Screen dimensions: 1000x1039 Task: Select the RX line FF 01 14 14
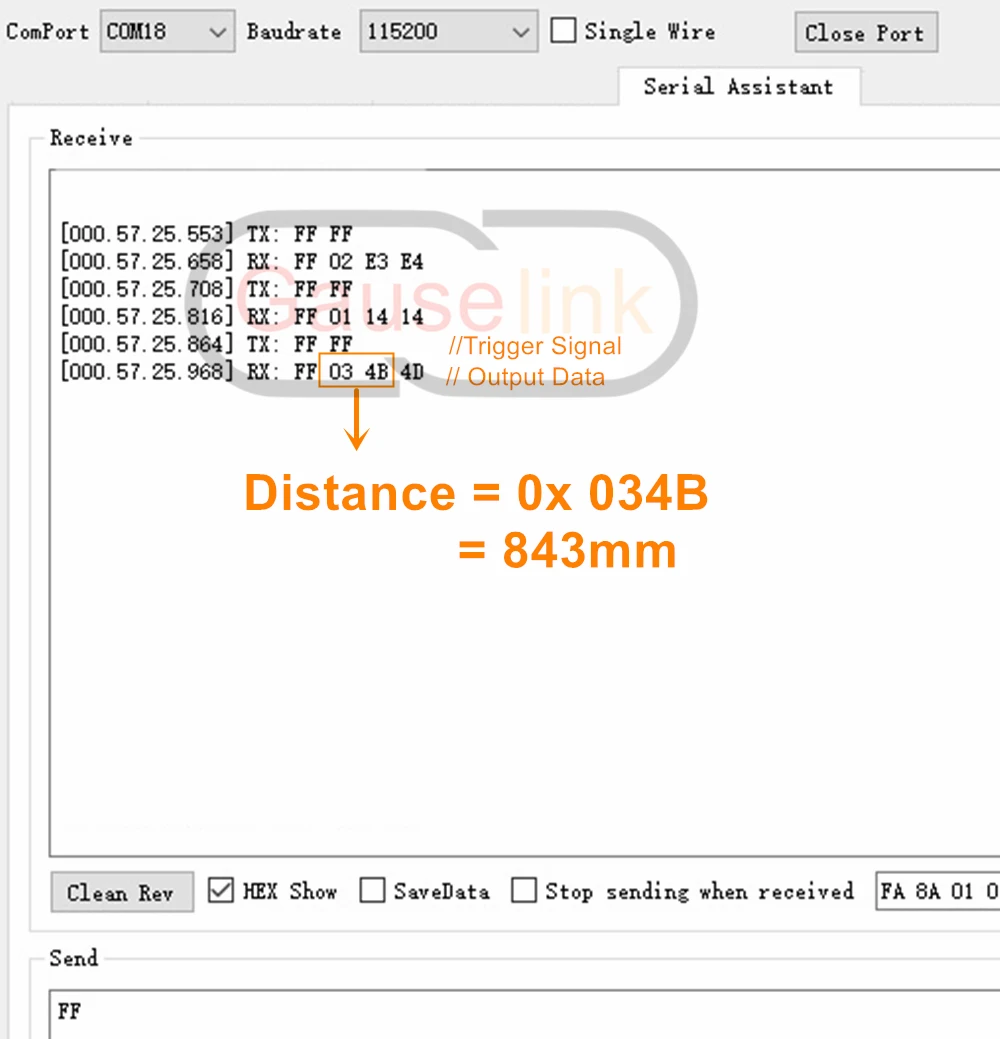pyautogui.click(x=242, y=317)
